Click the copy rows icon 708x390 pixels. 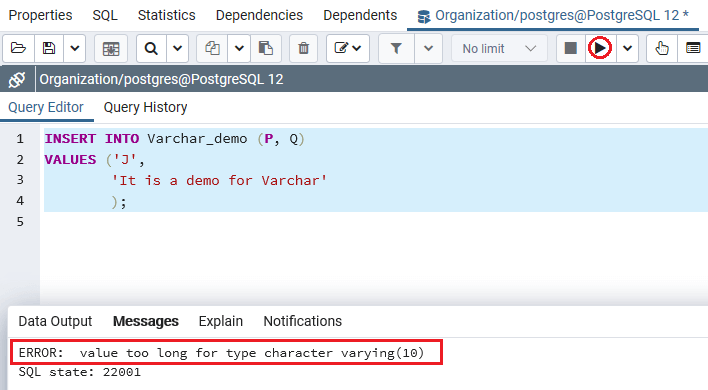[x=212, y=48]
